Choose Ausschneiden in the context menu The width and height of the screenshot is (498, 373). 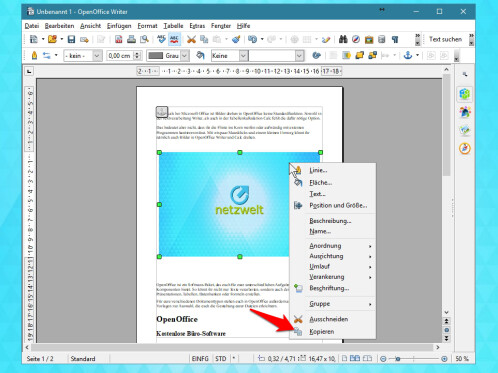(x=333, y=319)
